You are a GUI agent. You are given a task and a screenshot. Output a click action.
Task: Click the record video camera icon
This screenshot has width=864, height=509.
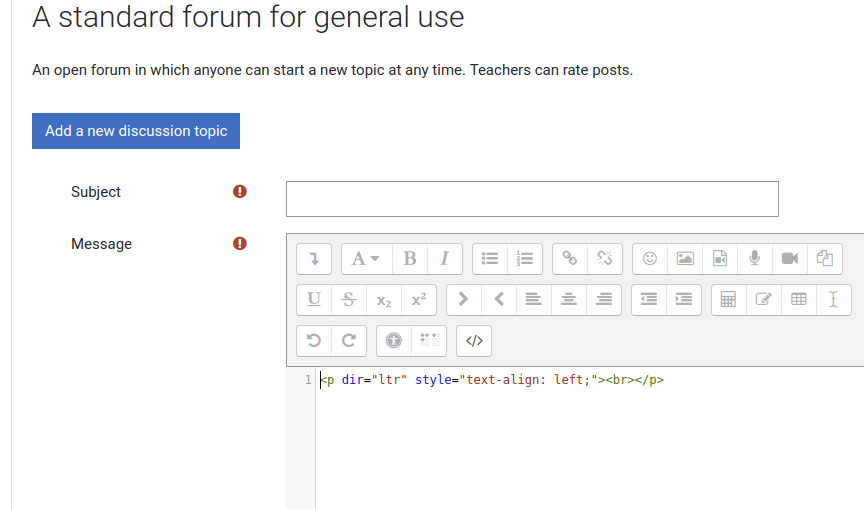[790, 258]
